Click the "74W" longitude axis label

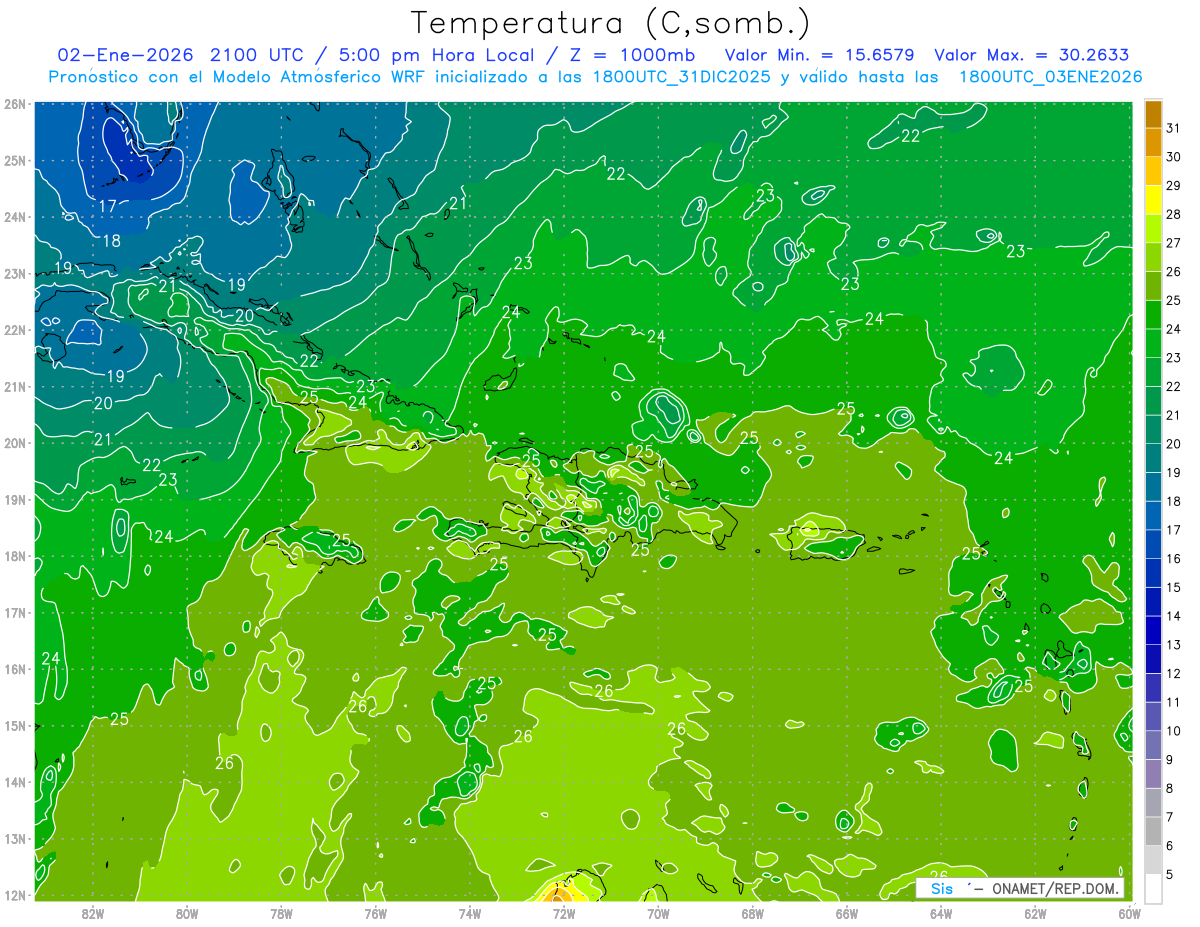pyautogui.click(x=469, y=913)
